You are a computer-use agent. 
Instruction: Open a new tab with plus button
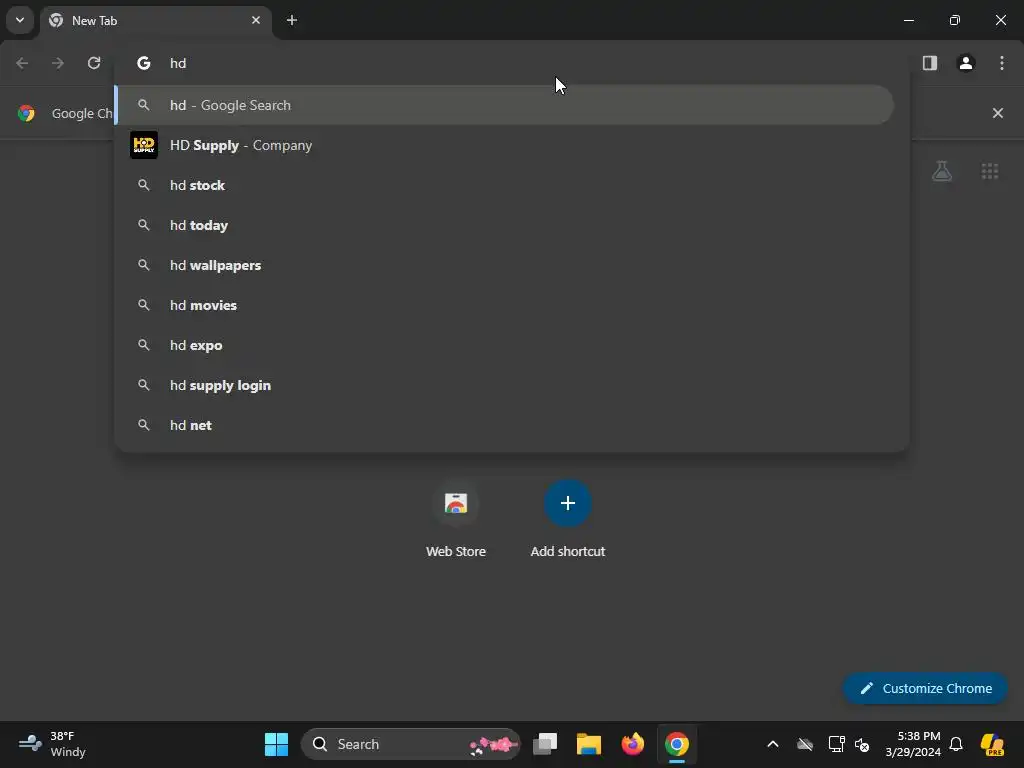click(292, 20)
